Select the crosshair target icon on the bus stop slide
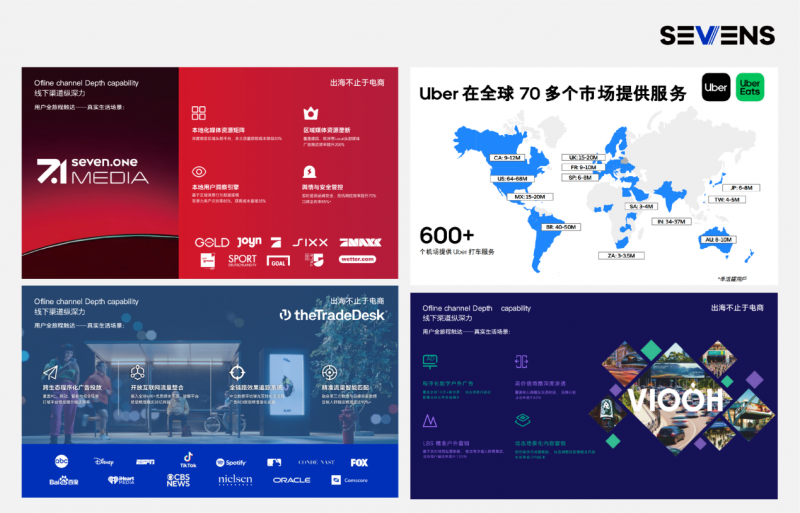Screen dimensions: 800x513 click(235, 372)
